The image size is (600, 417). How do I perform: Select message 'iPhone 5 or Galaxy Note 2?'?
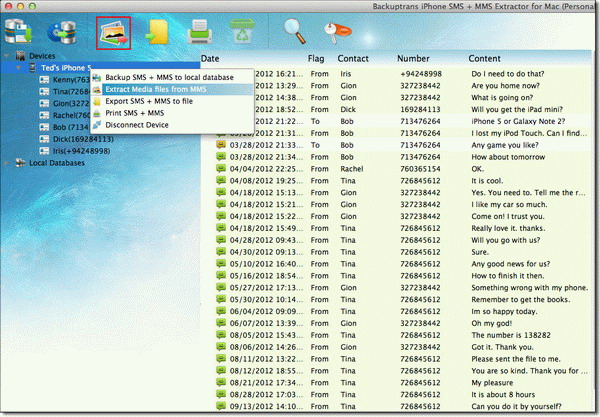click(x=518, y=121)
